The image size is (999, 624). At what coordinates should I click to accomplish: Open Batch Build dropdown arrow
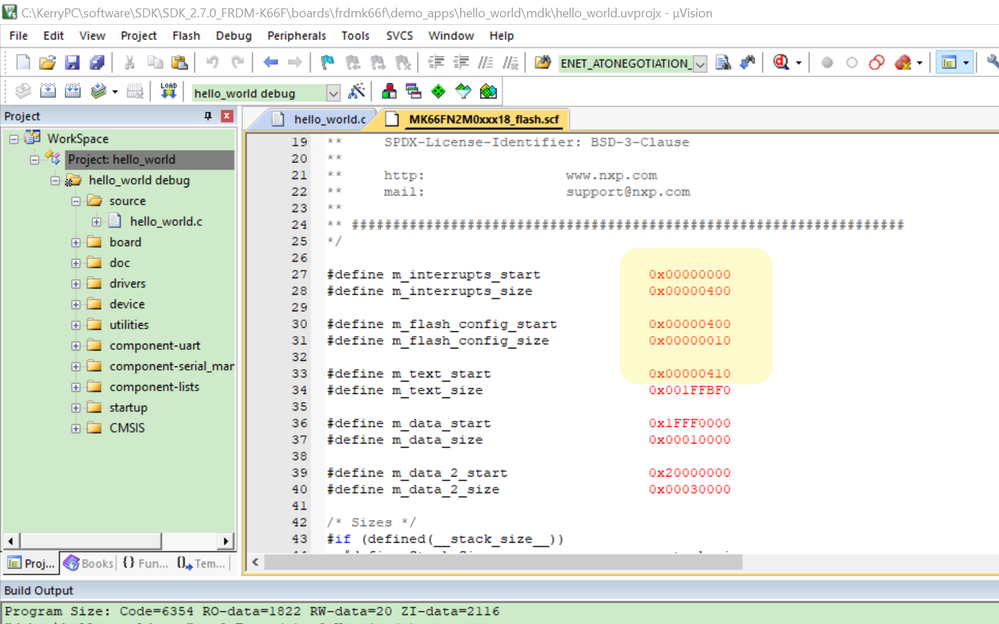click(x=115, y=92)
